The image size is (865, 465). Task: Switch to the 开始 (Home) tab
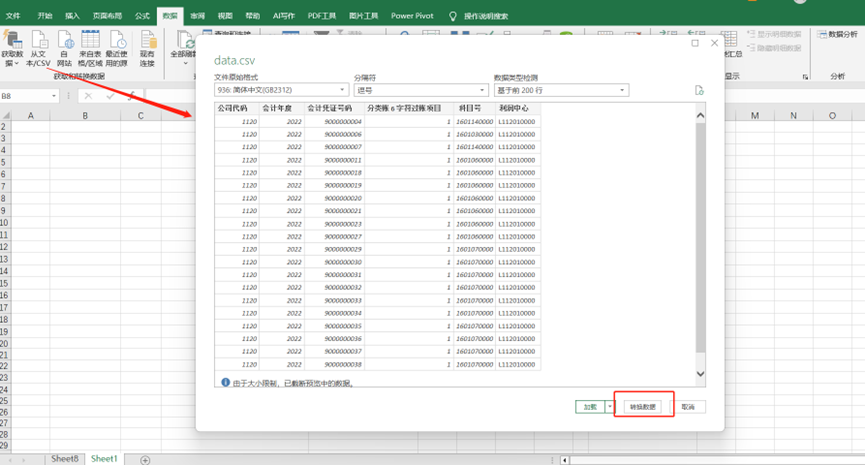click(x=45, y=16)
